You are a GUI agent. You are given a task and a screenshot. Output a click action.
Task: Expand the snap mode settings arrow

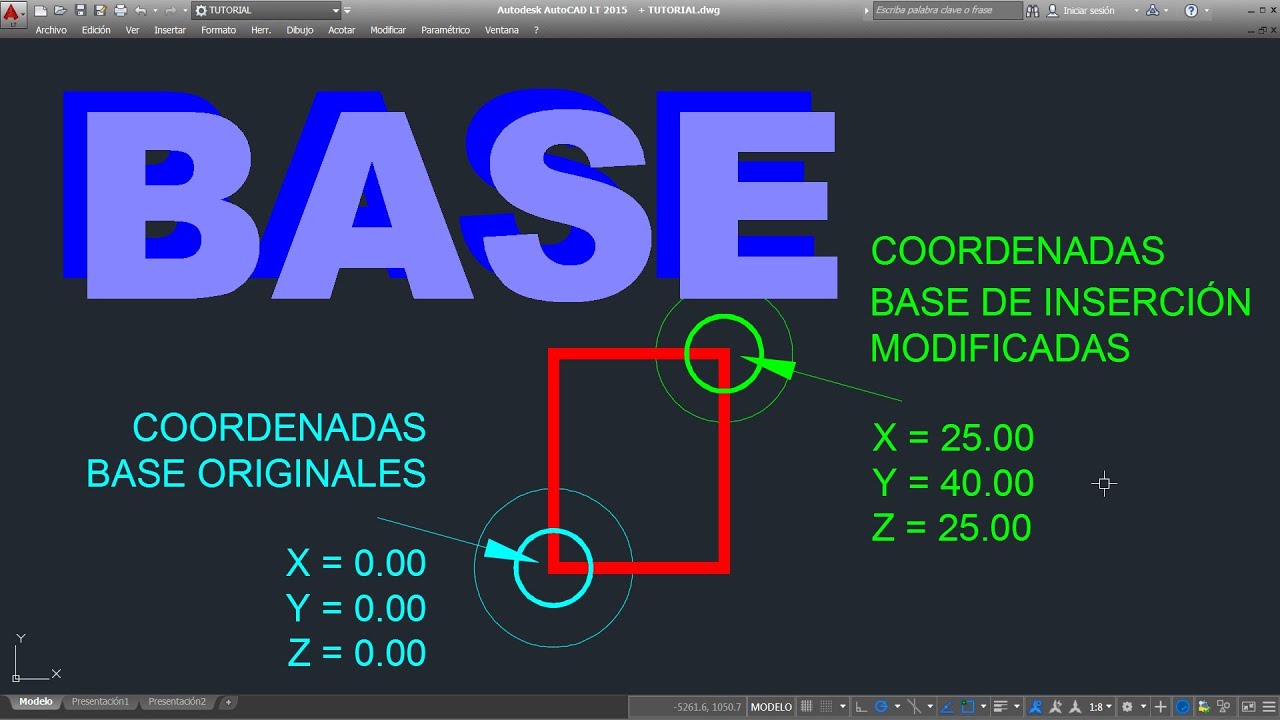(842, 707)
